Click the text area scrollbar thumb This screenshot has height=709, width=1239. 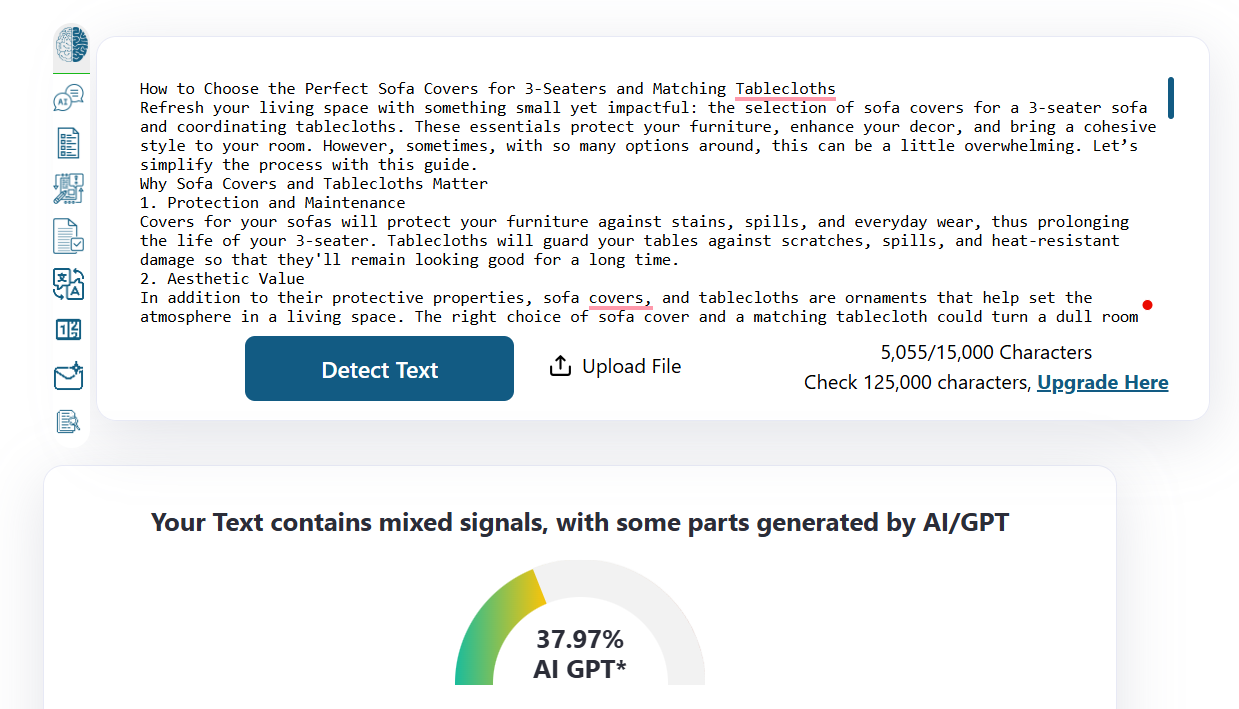tap(1171, 98)
